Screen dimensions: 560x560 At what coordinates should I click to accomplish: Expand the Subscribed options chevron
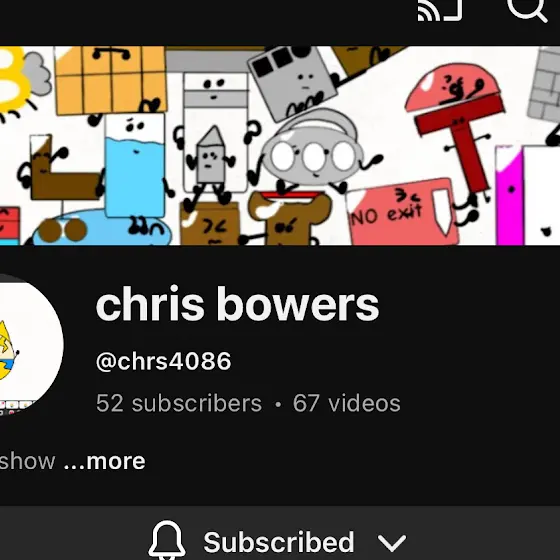pyautogui.click(x=392, y=543)
